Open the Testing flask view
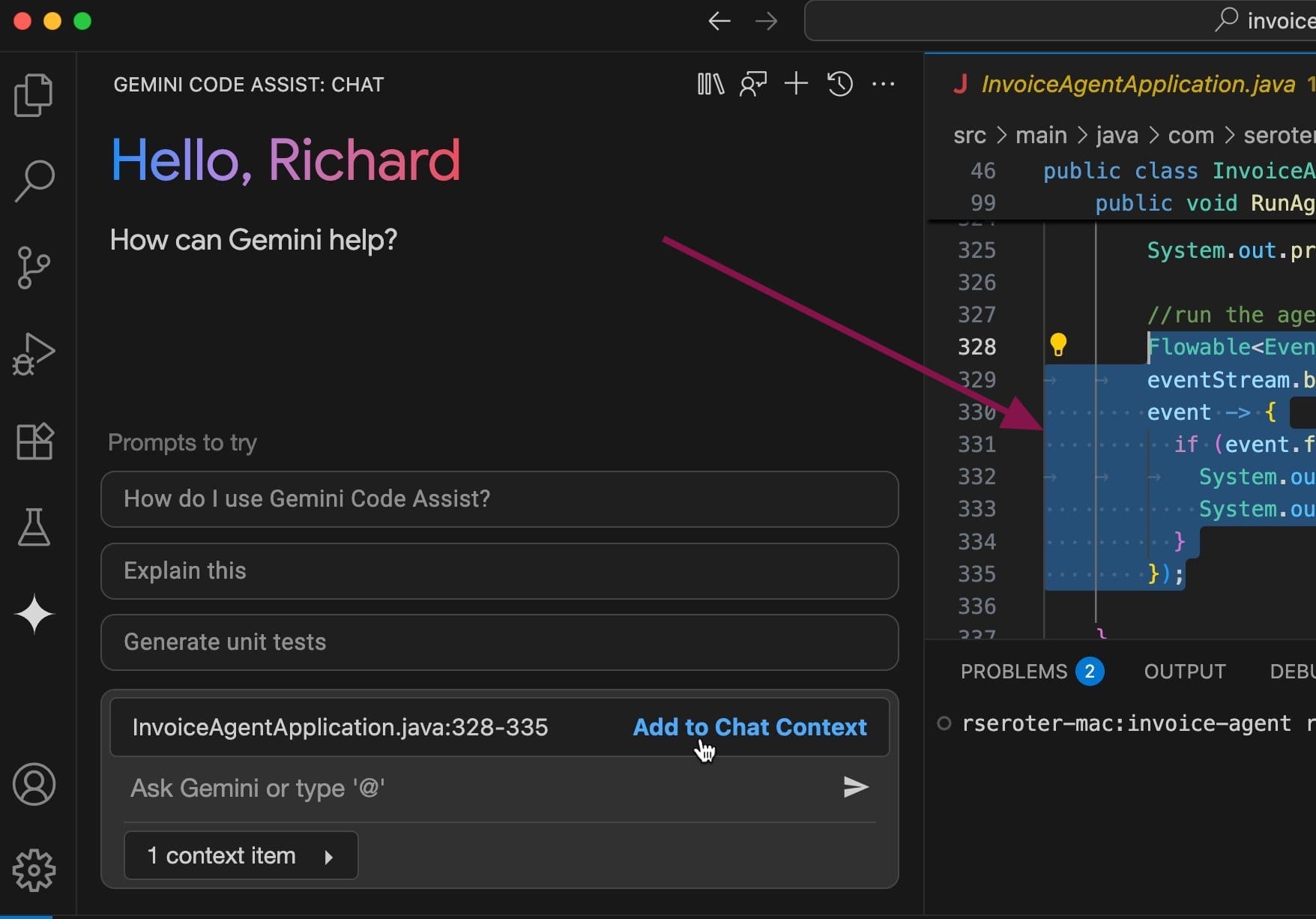1316x919 pixels. 34,527
